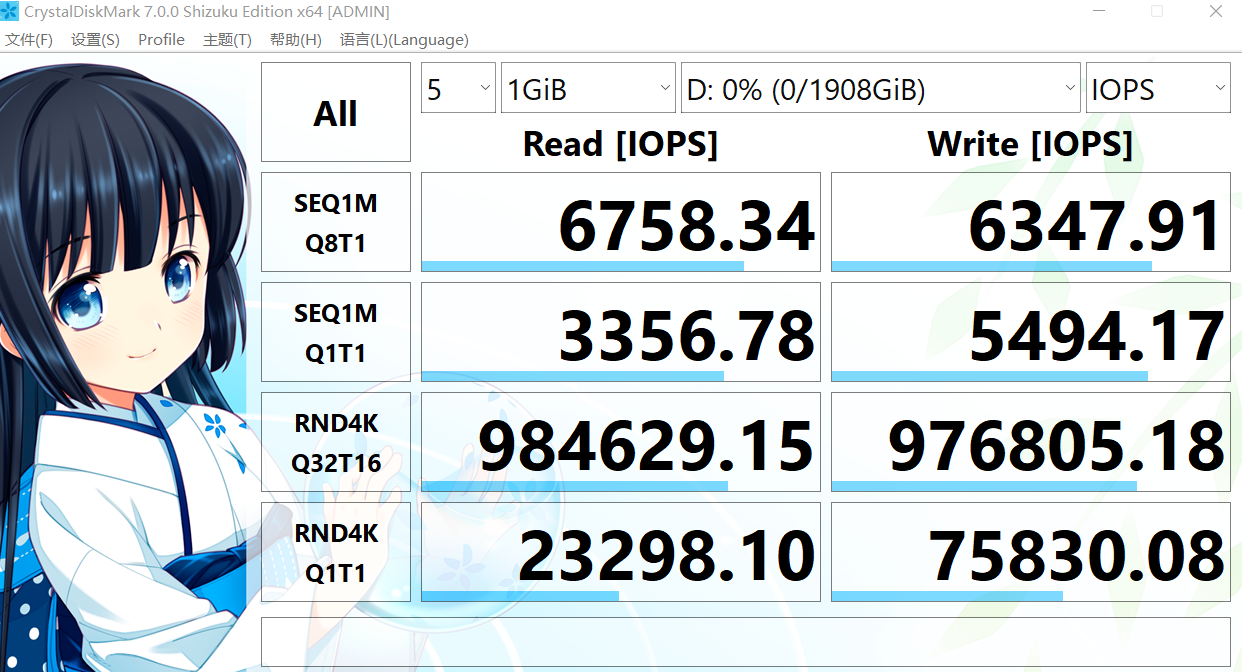Select the 976805.18 write result
Viewport: 1242px width, 672px height.
(x=1031, y=442)
